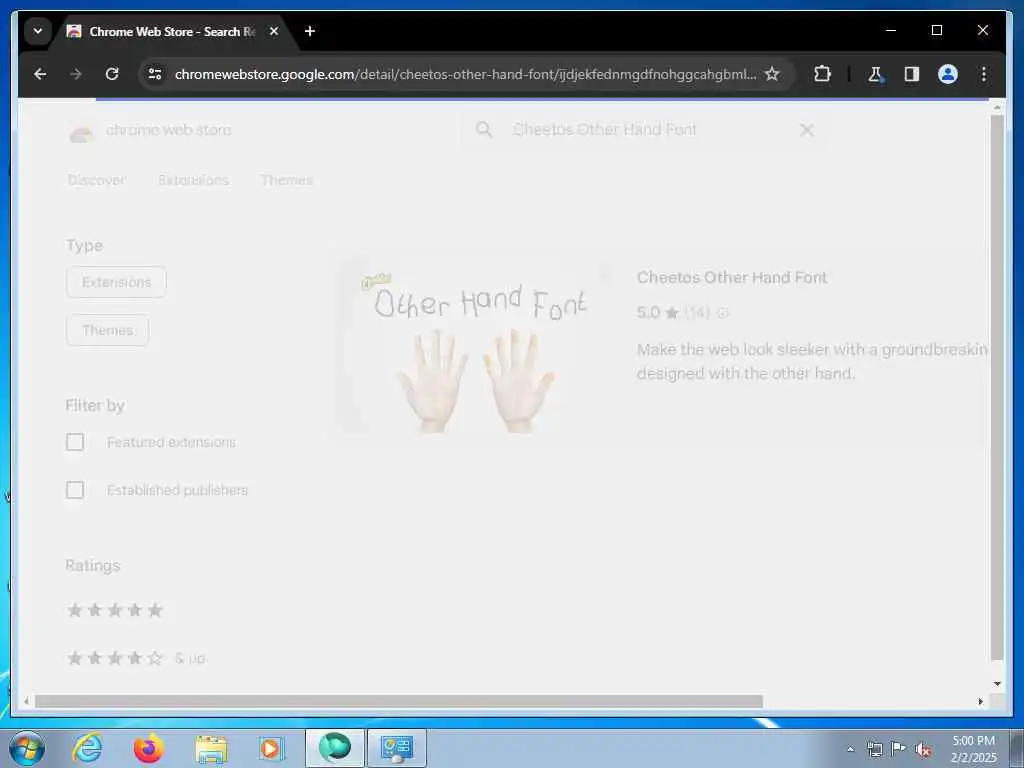This screenshot has width=1024, height=768.
Task: Bookmark this page with star icon
Action: tap(772, 74)
